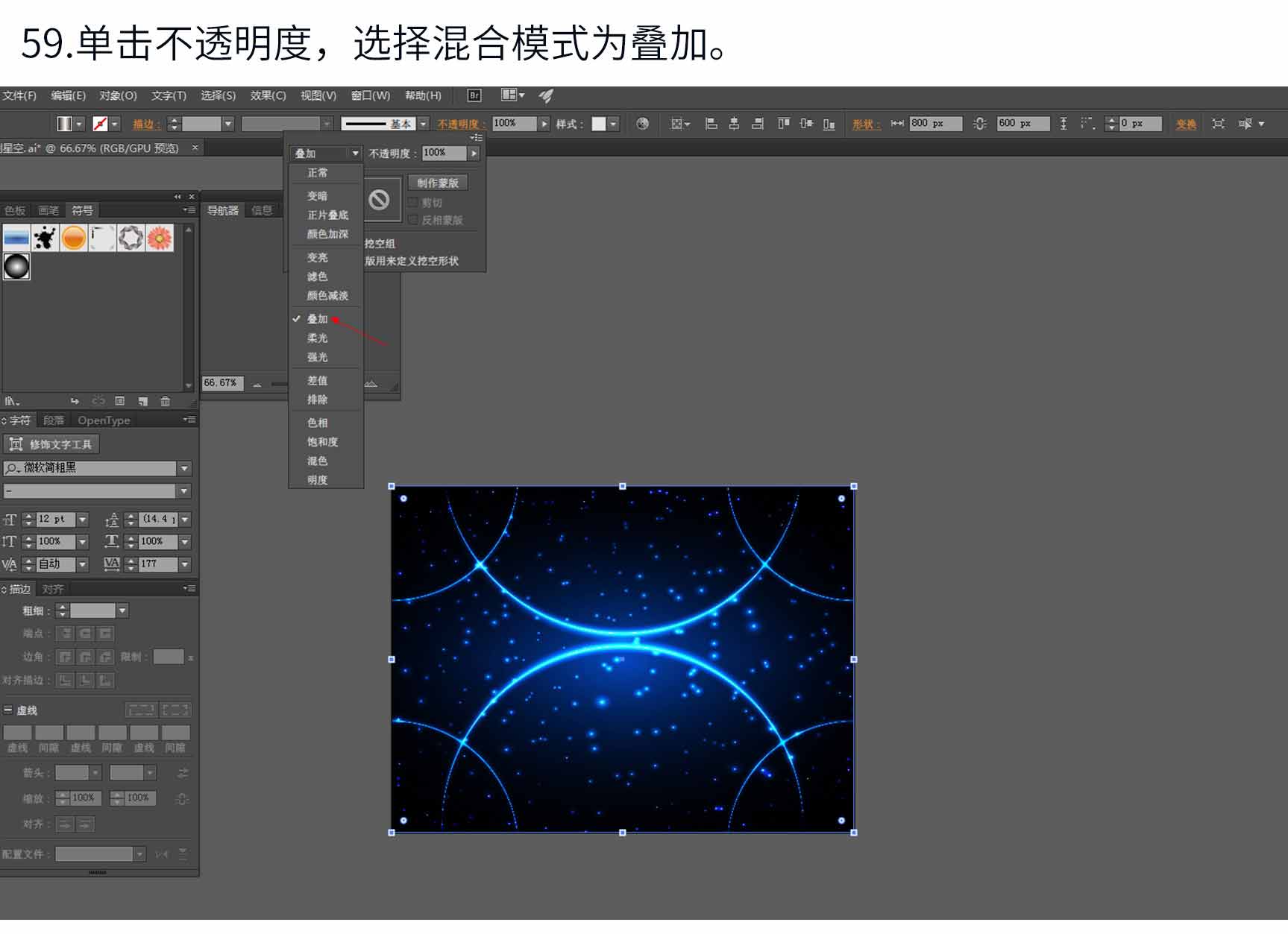Click vertical align top icon

click(x=783, y=124)
